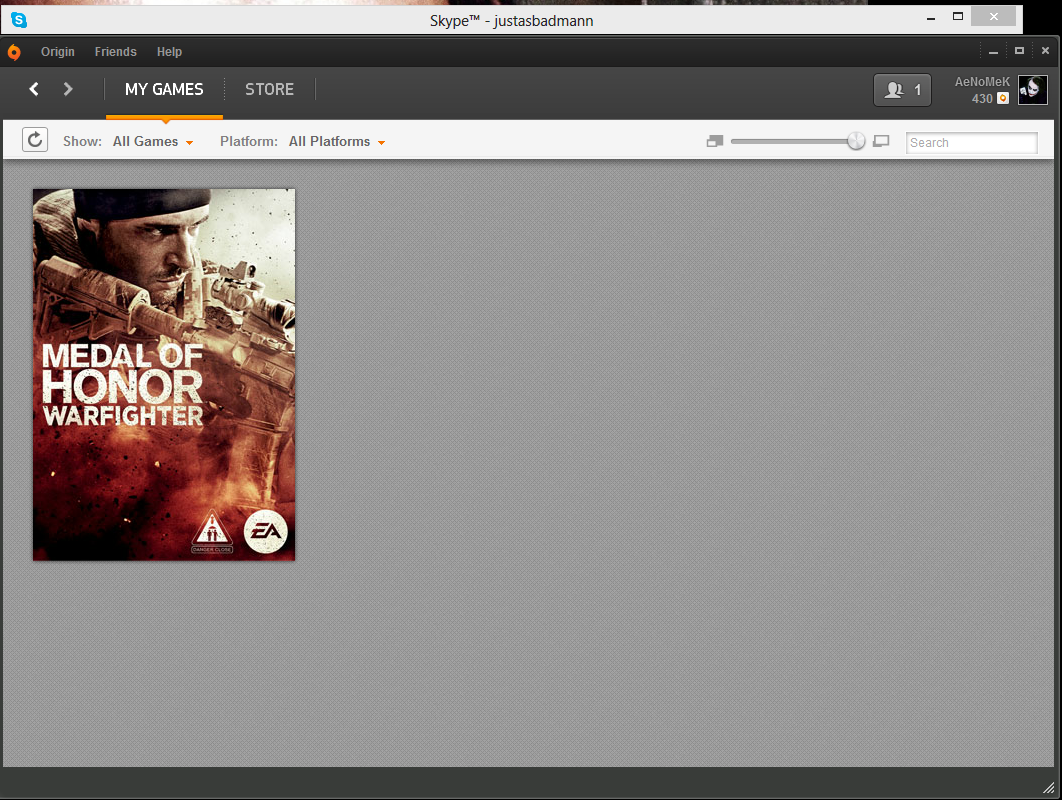This screenshot has height=800, width=1062.
Task: Close the Origin window
Action: pyautogui.click(x=1045, y=51)
